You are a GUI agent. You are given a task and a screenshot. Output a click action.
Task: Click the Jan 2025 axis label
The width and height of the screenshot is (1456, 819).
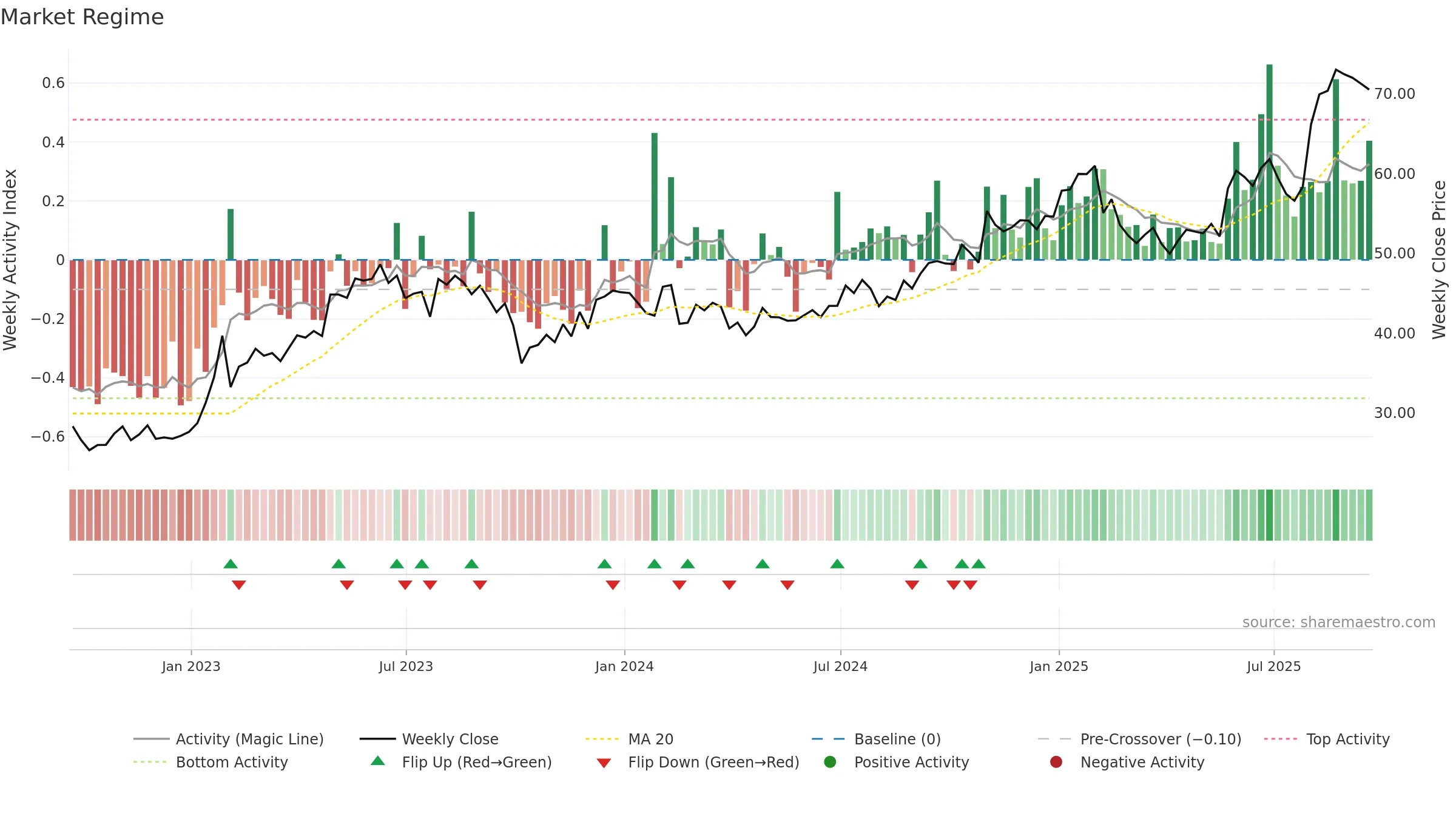coord(1059,666)
